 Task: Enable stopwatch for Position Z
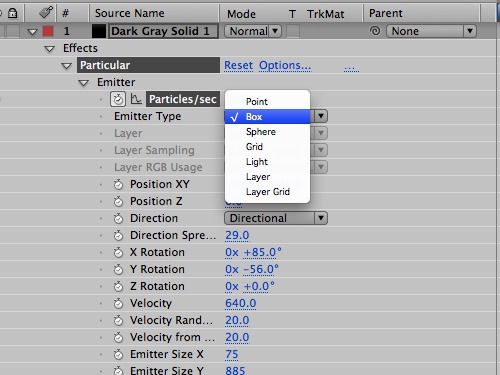pyautogui.click(x=118, y=201)
